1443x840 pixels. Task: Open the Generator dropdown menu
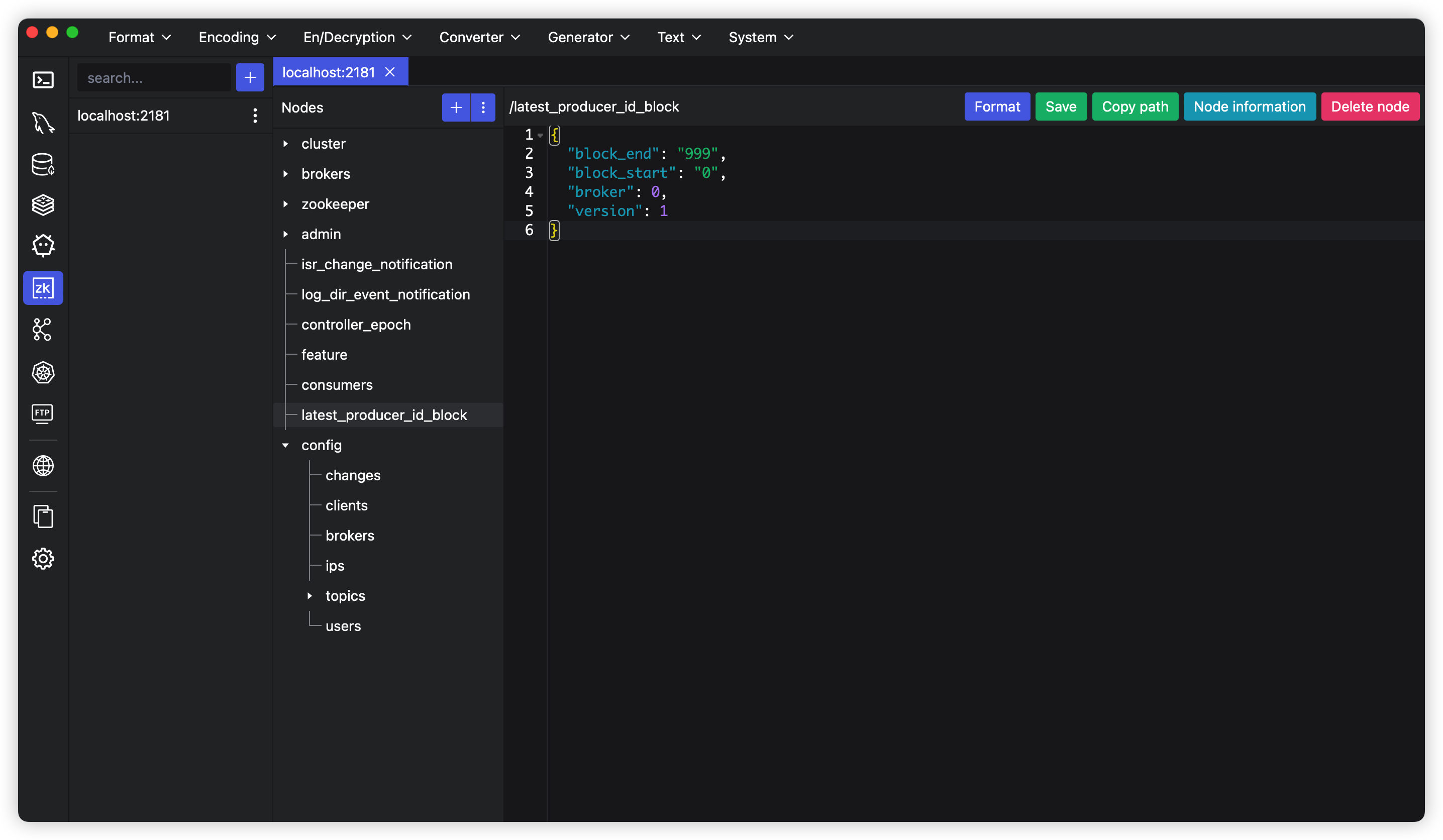pos(588,37)
